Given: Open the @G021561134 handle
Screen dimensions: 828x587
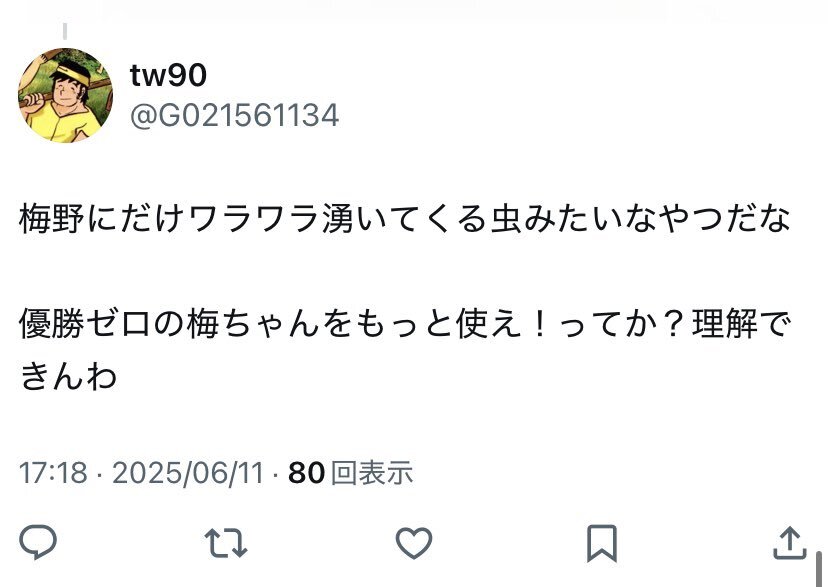Looking at the screenshot, I should (234, 116).
